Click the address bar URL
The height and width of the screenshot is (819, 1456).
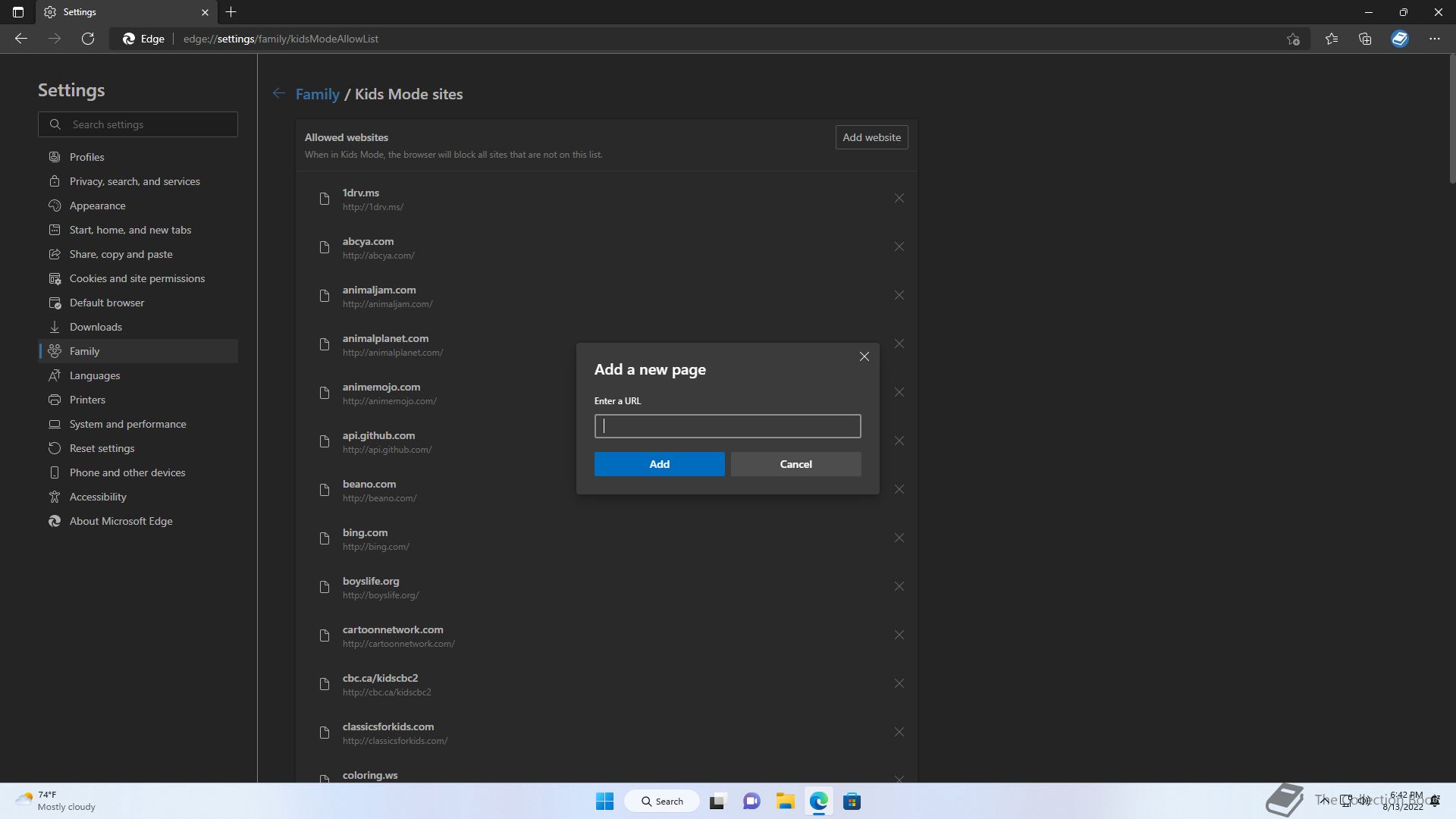coord(281,39)
